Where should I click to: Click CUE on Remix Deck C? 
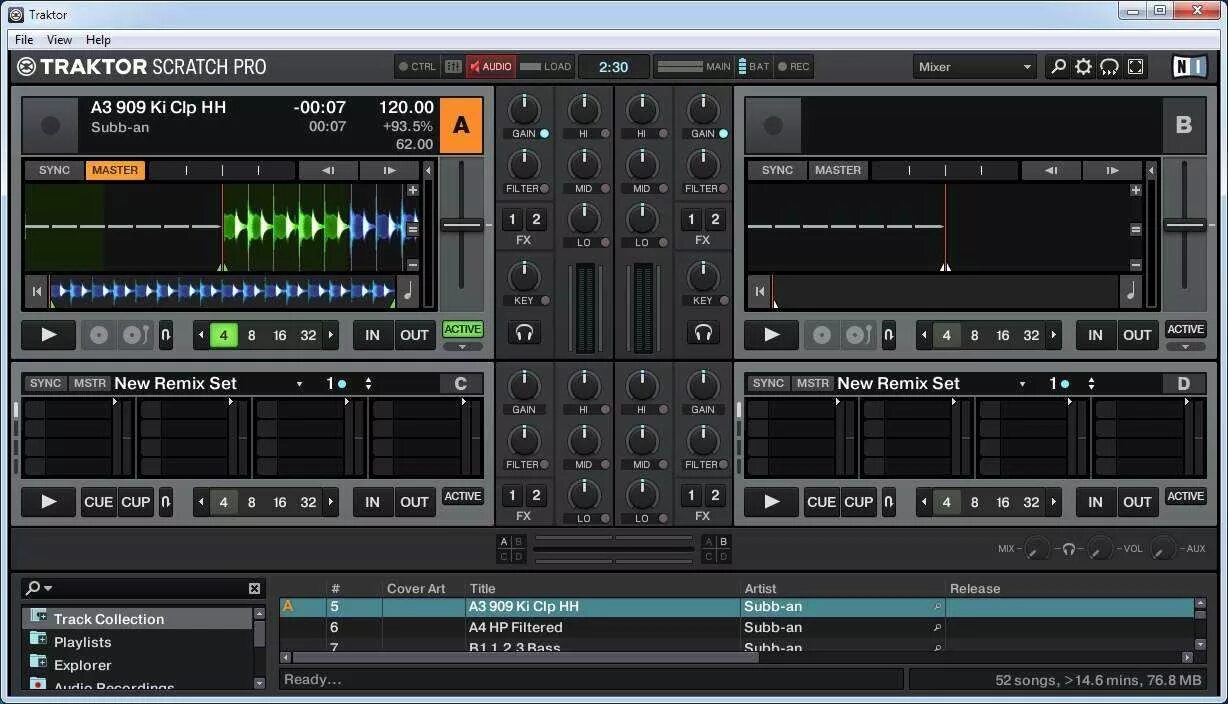tap(98, 502)
